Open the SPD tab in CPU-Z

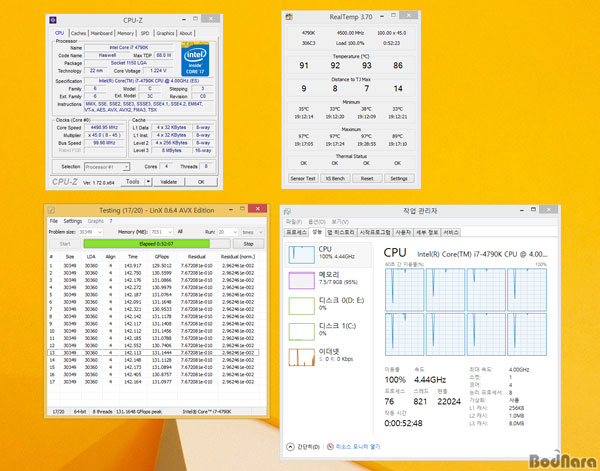point(145,33)
